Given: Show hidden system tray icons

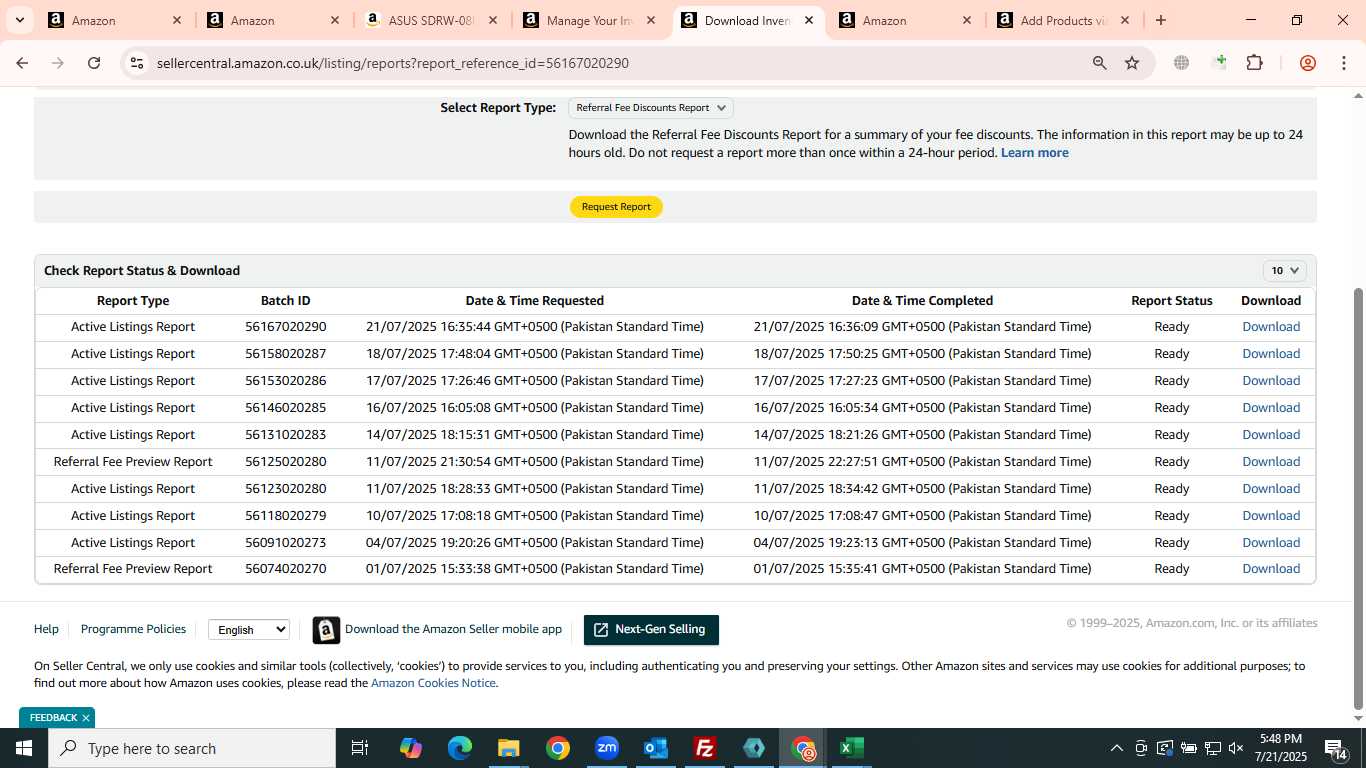Looking at the screenshot, I should [x=1117, y=748].
